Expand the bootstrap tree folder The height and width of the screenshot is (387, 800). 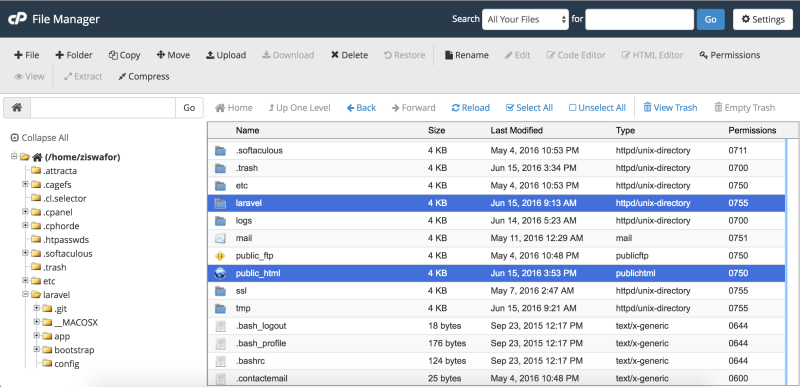click(x=37, y=349)
